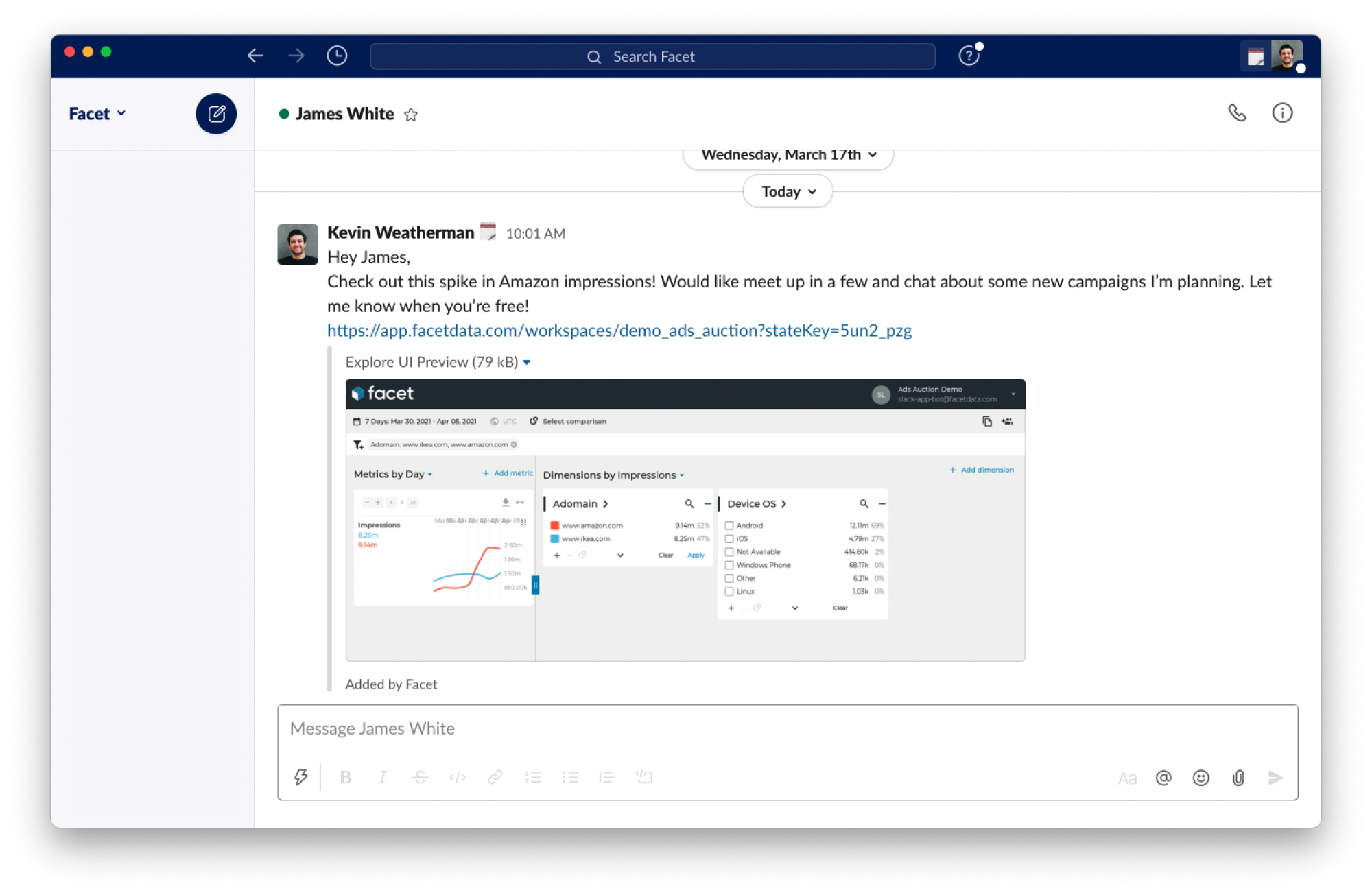Image resolution: width=1372 pixels, height=895 pixels.
Task: Send the message arrow
Action: [x=1275, y=778]
